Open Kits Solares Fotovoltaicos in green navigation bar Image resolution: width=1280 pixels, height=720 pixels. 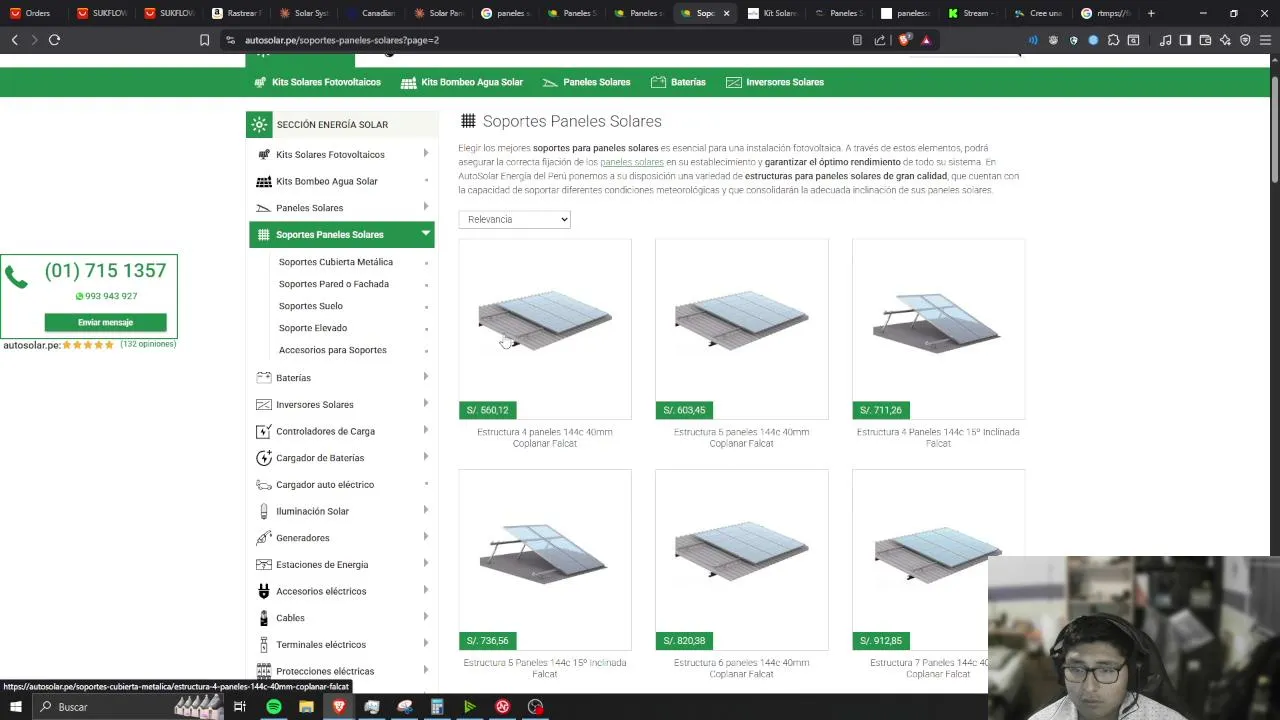pos(317,82)
